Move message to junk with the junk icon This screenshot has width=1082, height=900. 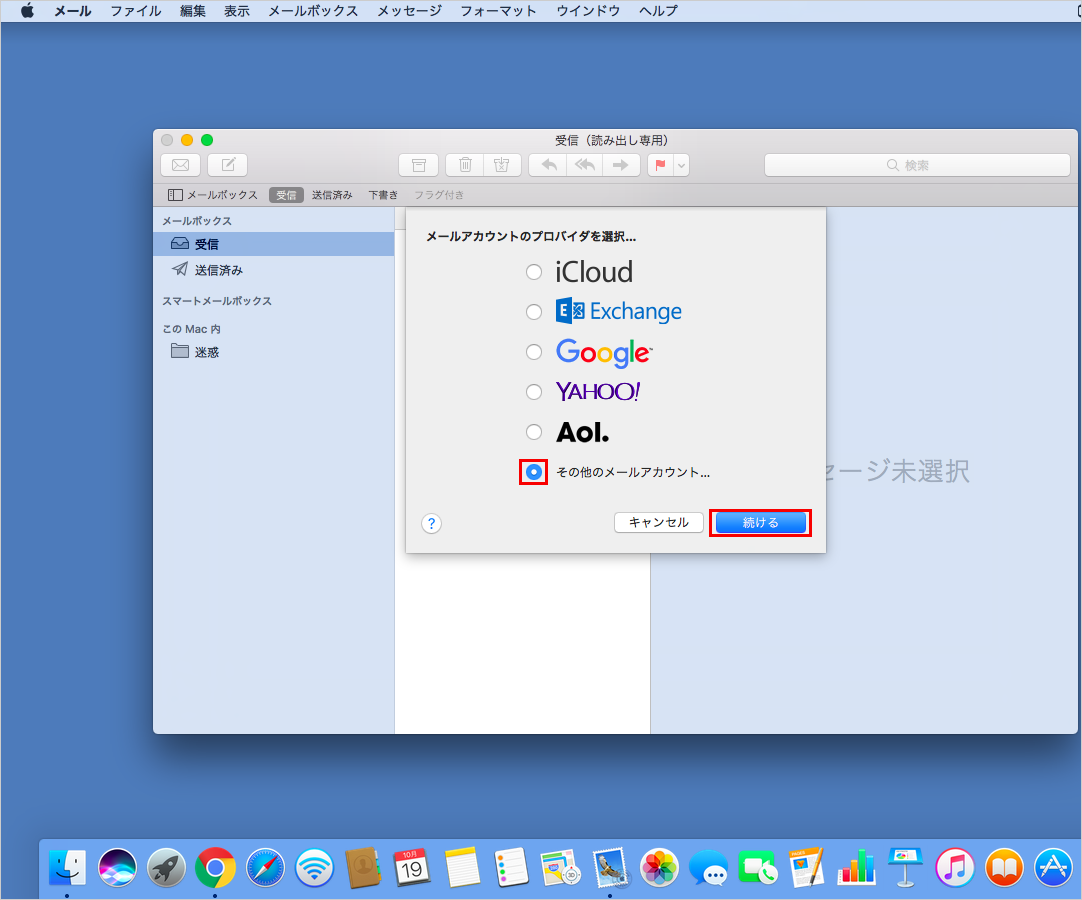[x=501, y=164]
